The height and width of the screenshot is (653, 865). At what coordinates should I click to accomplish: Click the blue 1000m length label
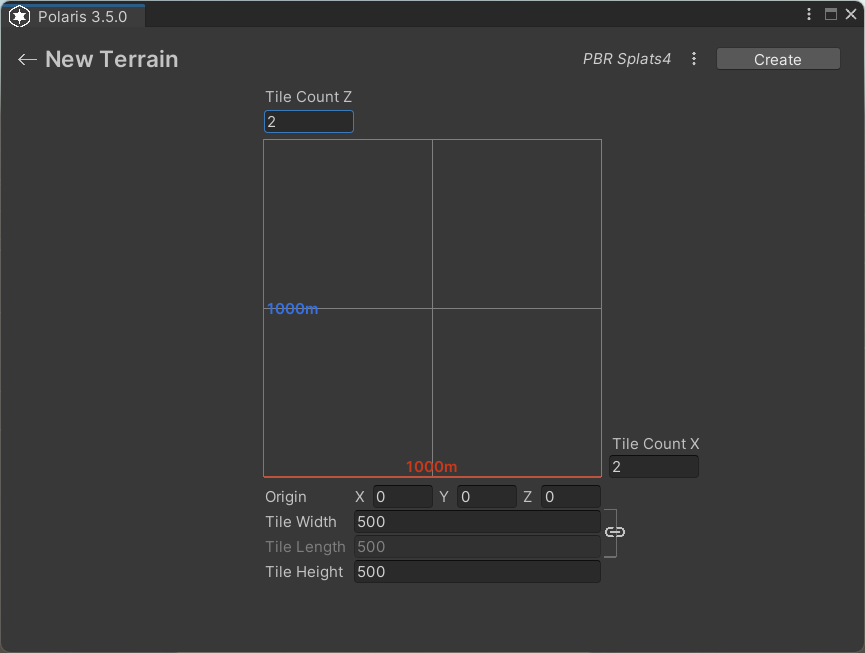click(x=292, y=309)
